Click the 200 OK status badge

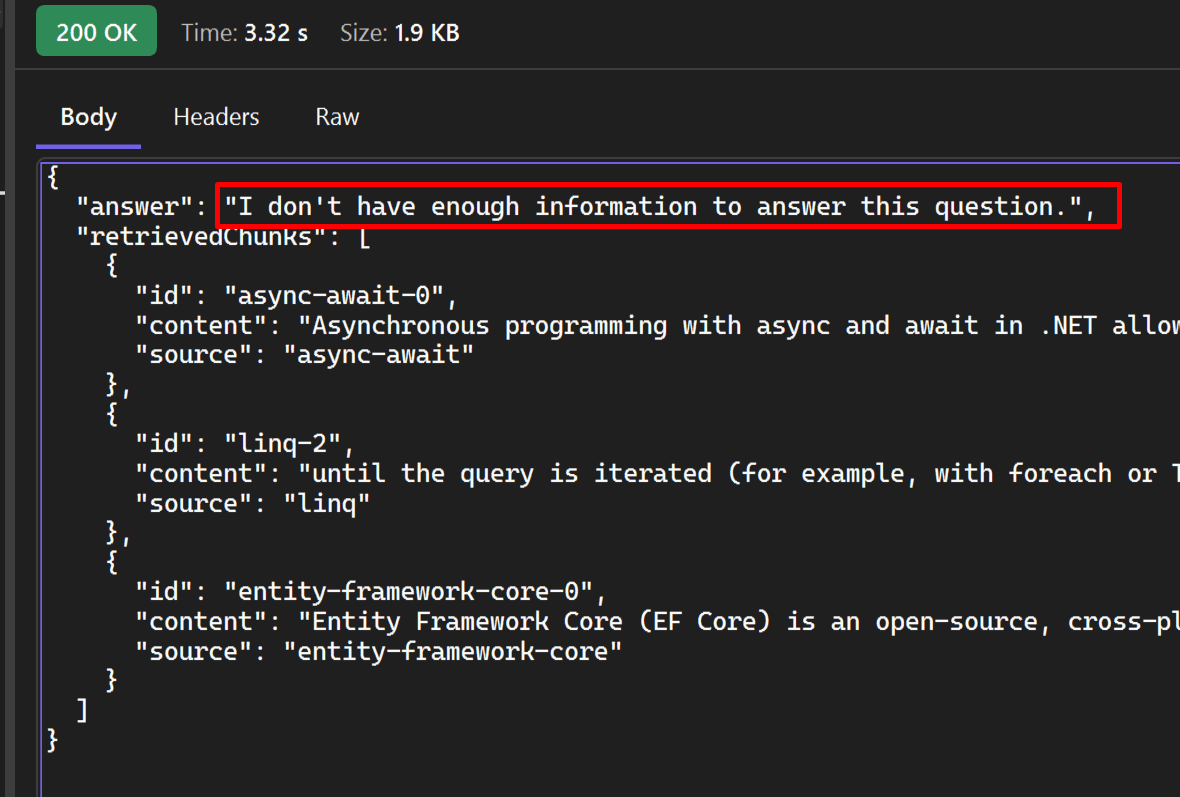[96, 32]
